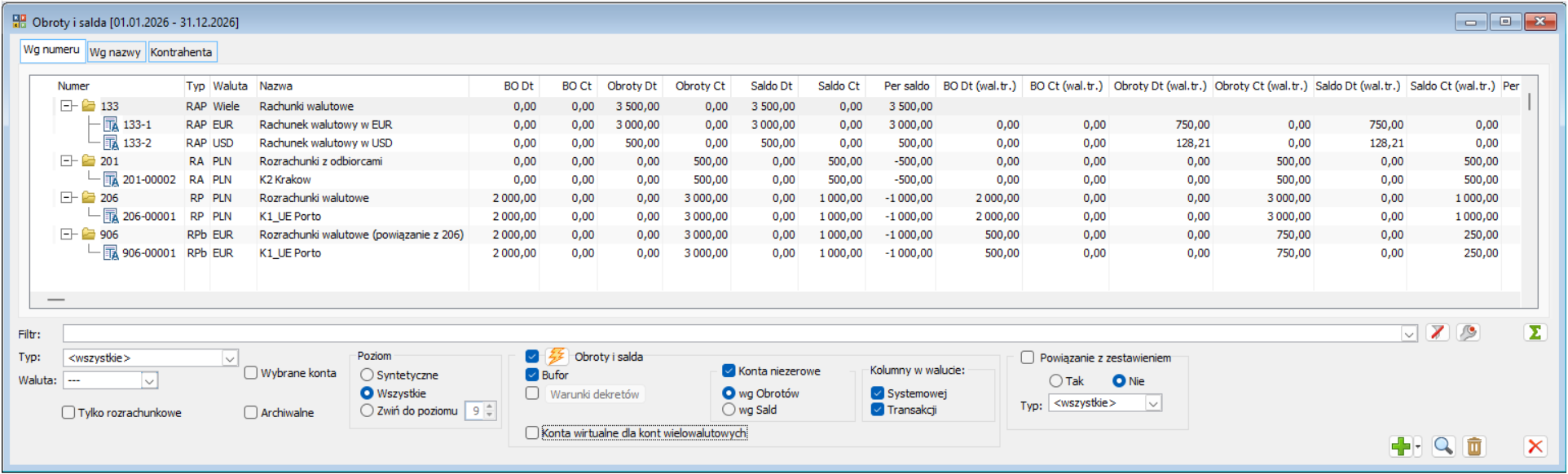Enable the Tylko rozrachunkowe checkbox
Image resolution: width=1568 pixels, height=474 pixels.
coord(68,413)
